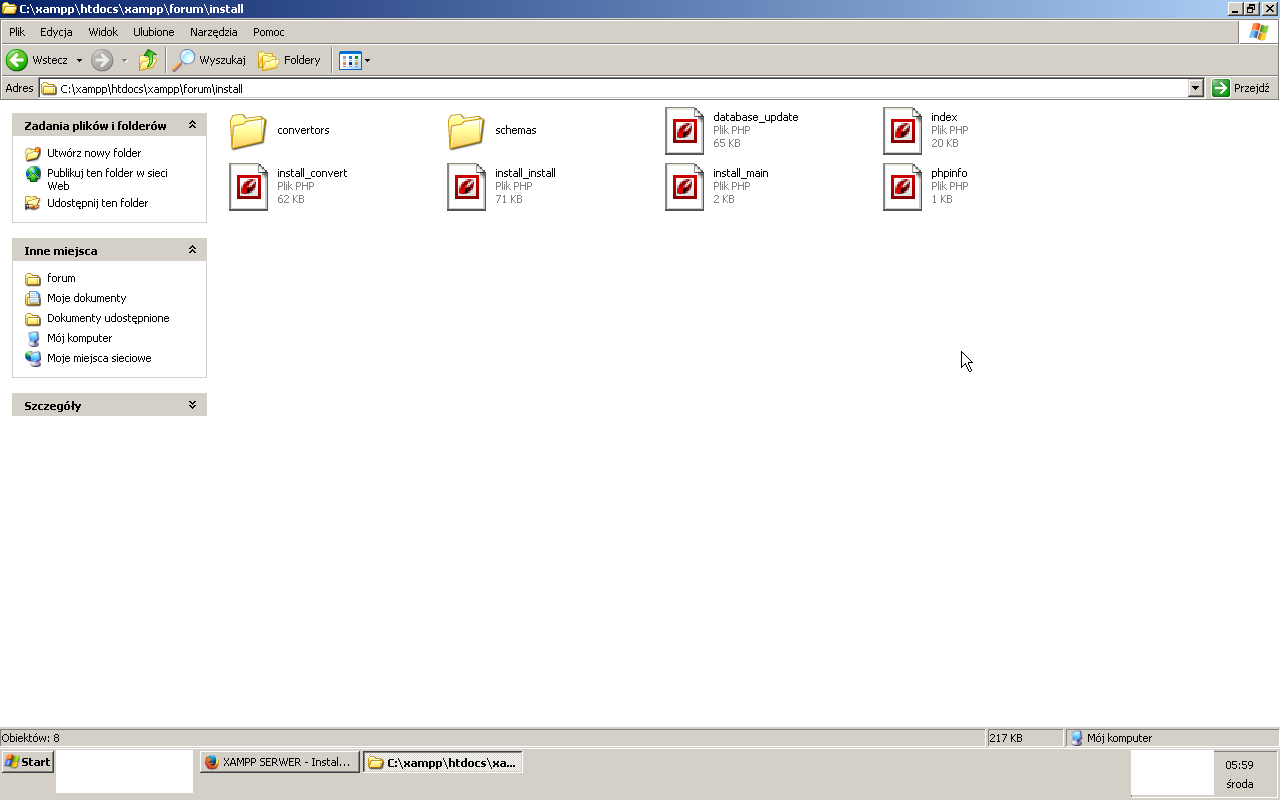The width and height of the screenshot is (1280, 800).
Task: Go up one folder level
Action: point(148,60)
